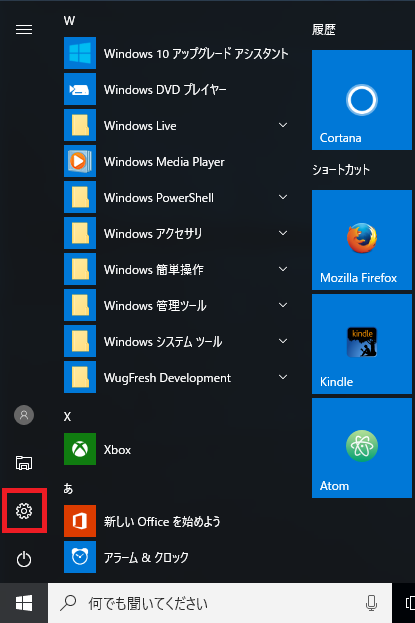This screenshot has height=623, width=415.
Task: Expand the Windows アクセサリ chevron
Action: 283,233
